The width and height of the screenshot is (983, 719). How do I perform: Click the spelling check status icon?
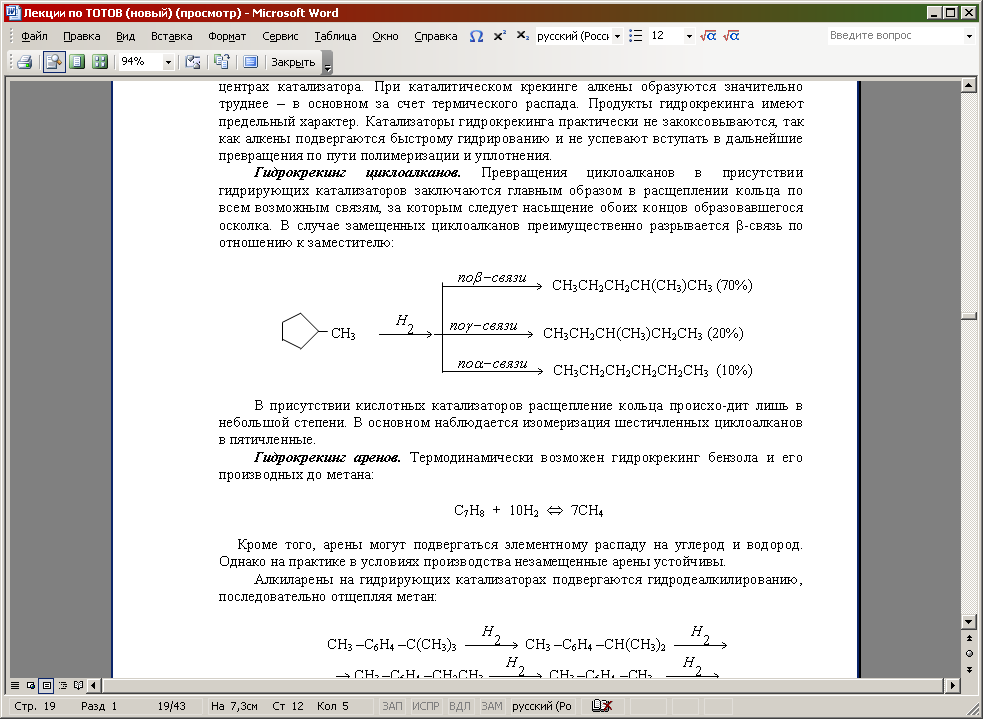(x=602, y=706)
